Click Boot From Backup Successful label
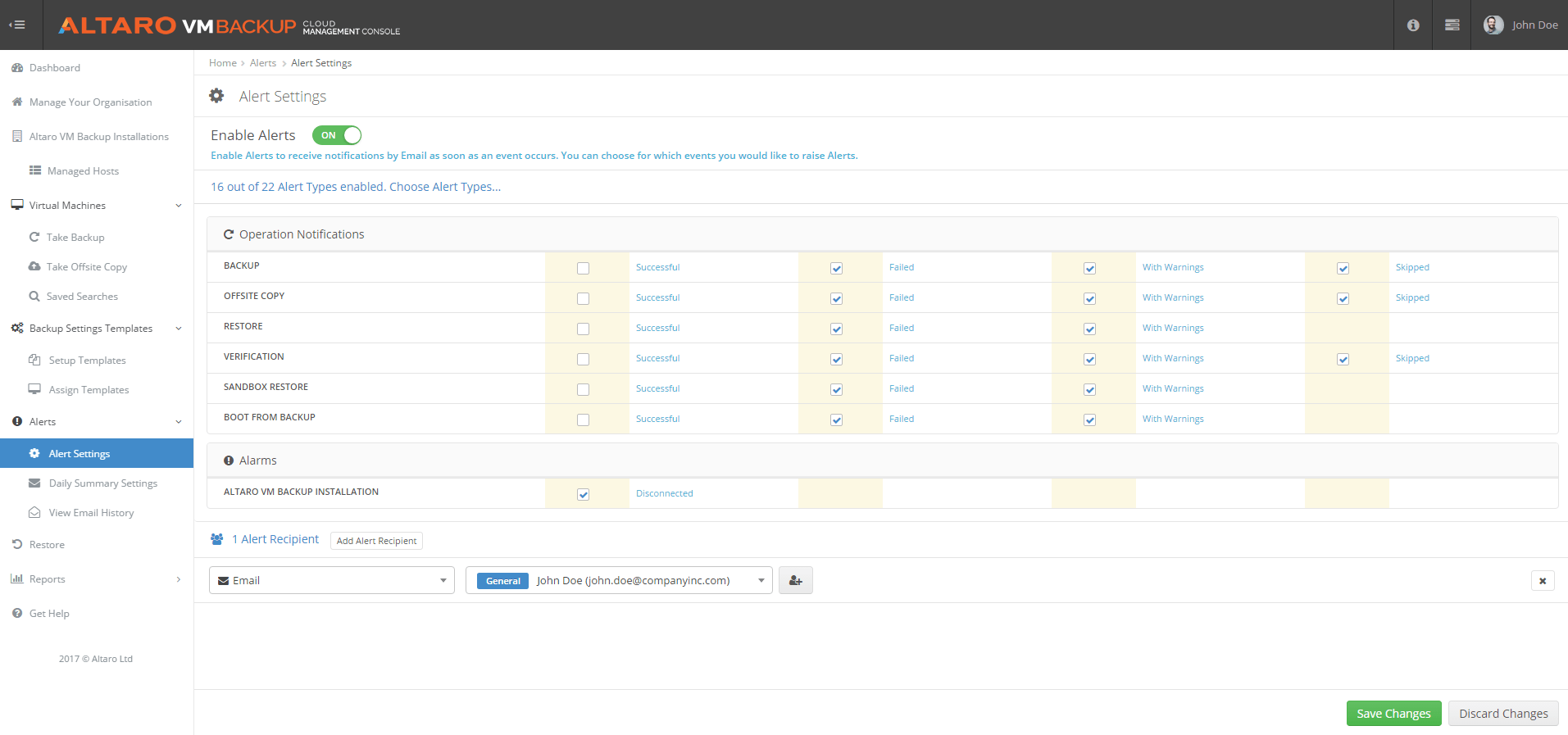Image resolution: width=1568 pixels, height=735 pixels. pos(658,419)
